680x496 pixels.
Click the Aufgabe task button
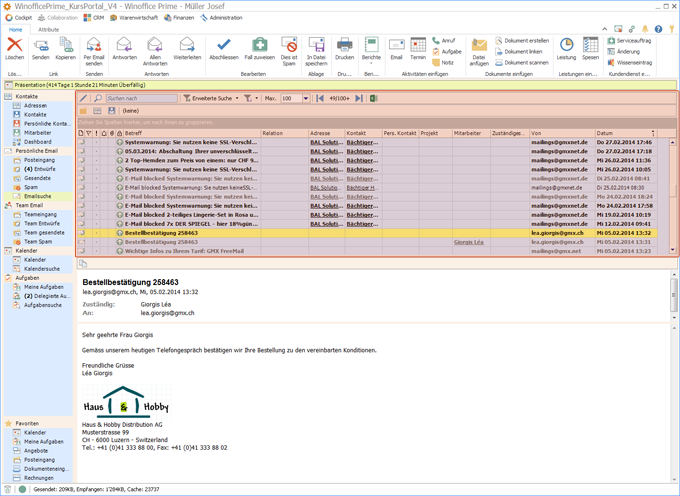(447, 52)
